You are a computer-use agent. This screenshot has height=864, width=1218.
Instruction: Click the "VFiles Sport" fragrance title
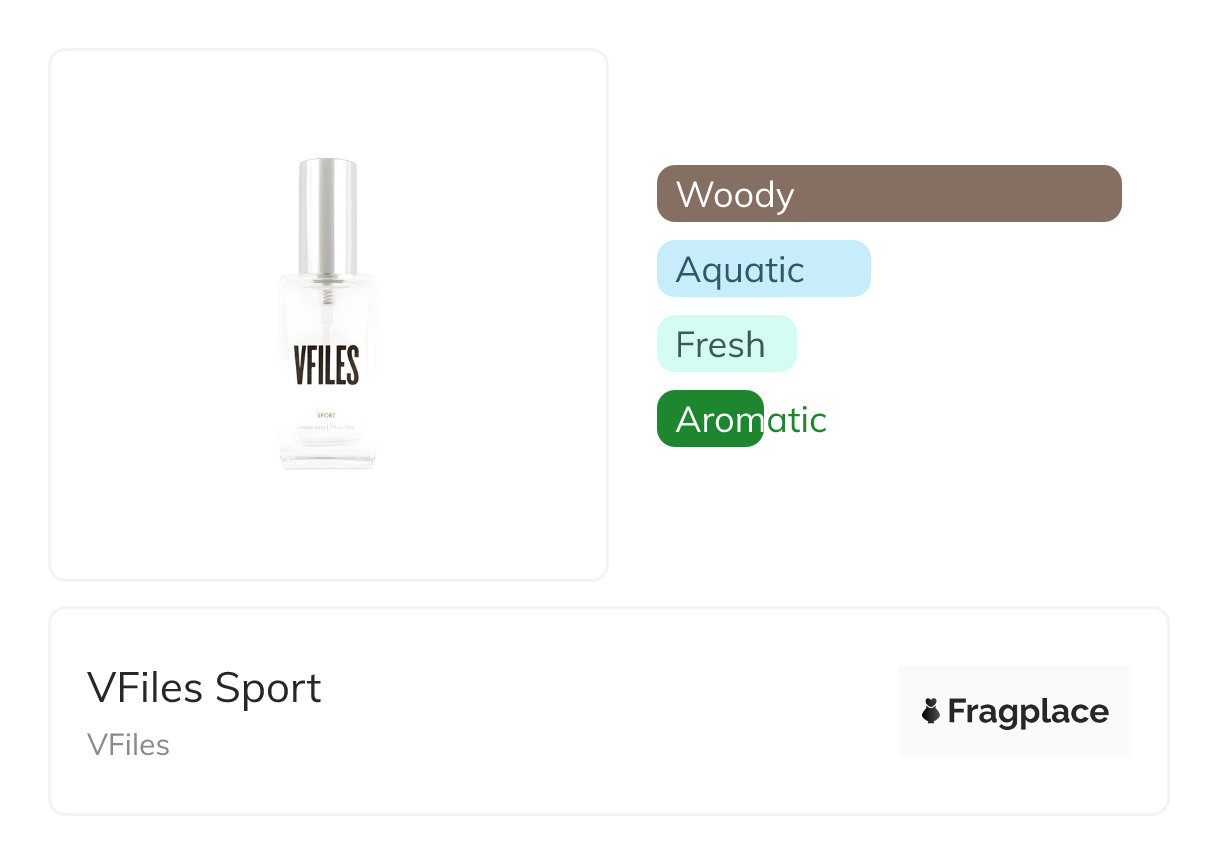[204, 688]
